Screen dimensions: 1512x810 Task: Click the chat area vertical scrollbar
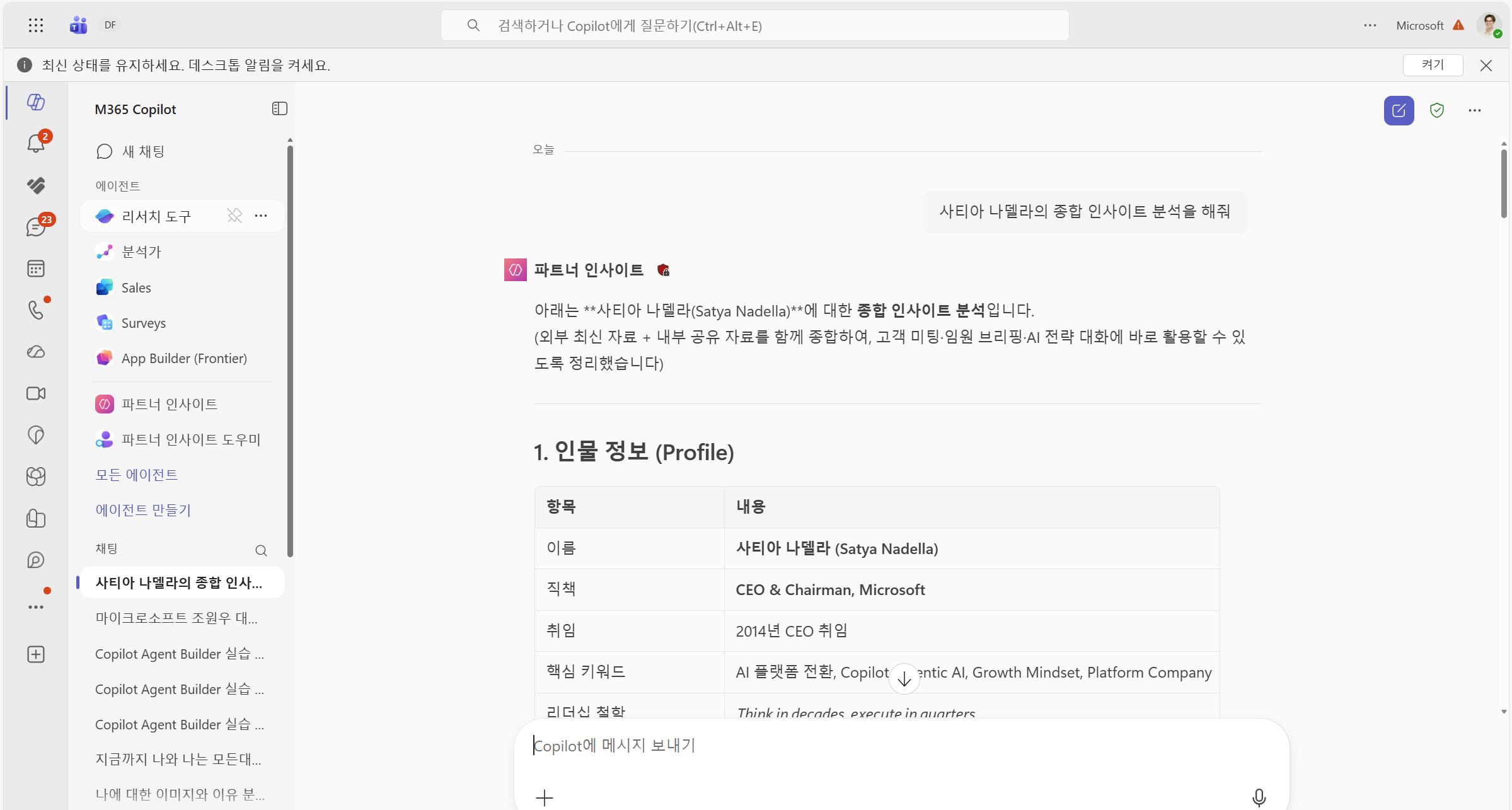coord(1503,183)
